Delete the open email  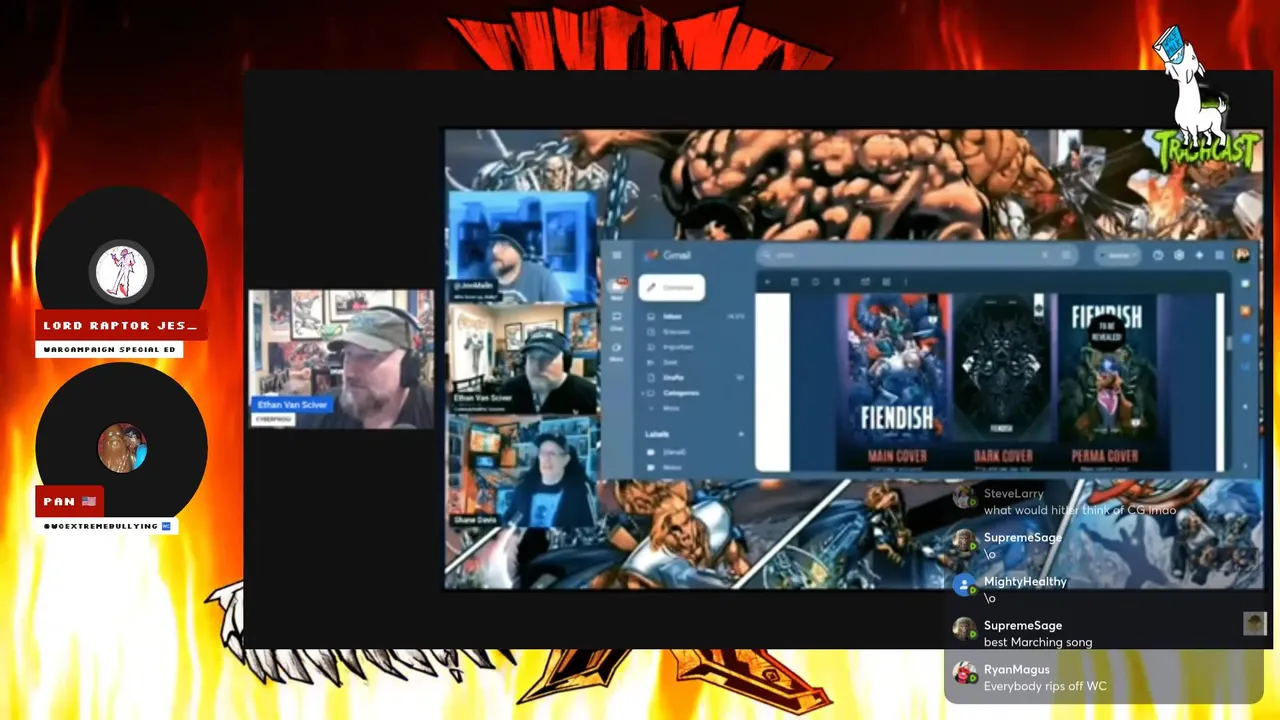(836, 282)
